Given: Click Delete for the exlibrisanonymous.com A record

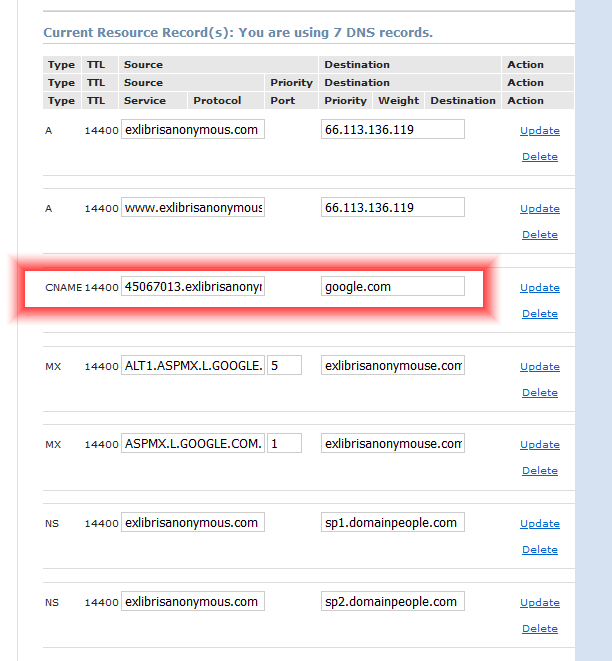Looking at the screenshot, I should pyautogui.click(x=540, y=157).
